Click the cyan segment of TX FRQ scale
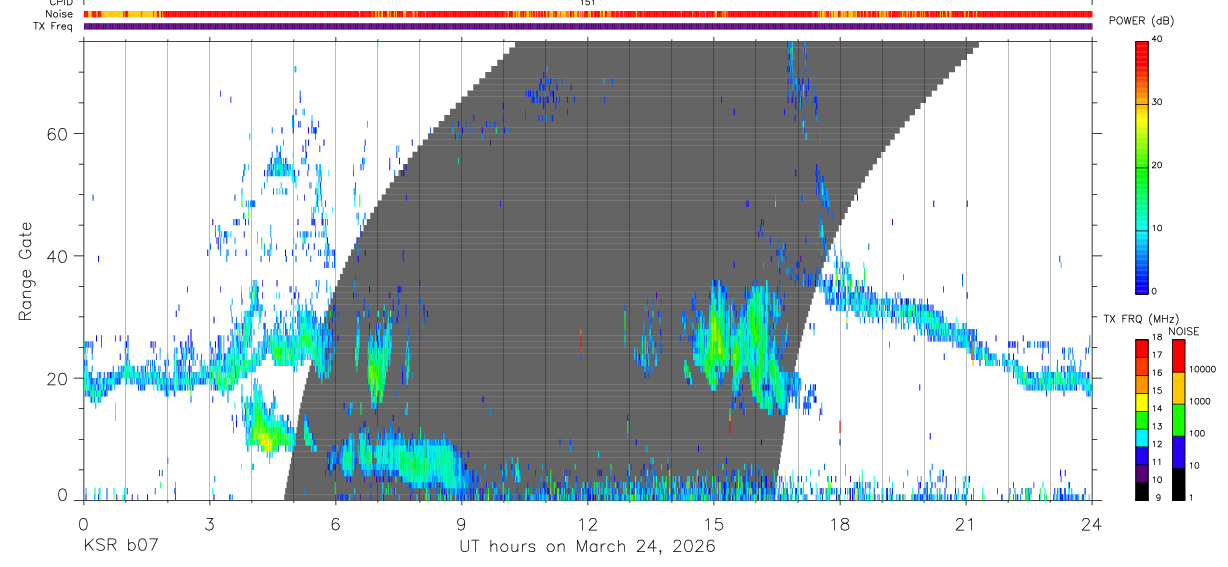 [1141, 438]
